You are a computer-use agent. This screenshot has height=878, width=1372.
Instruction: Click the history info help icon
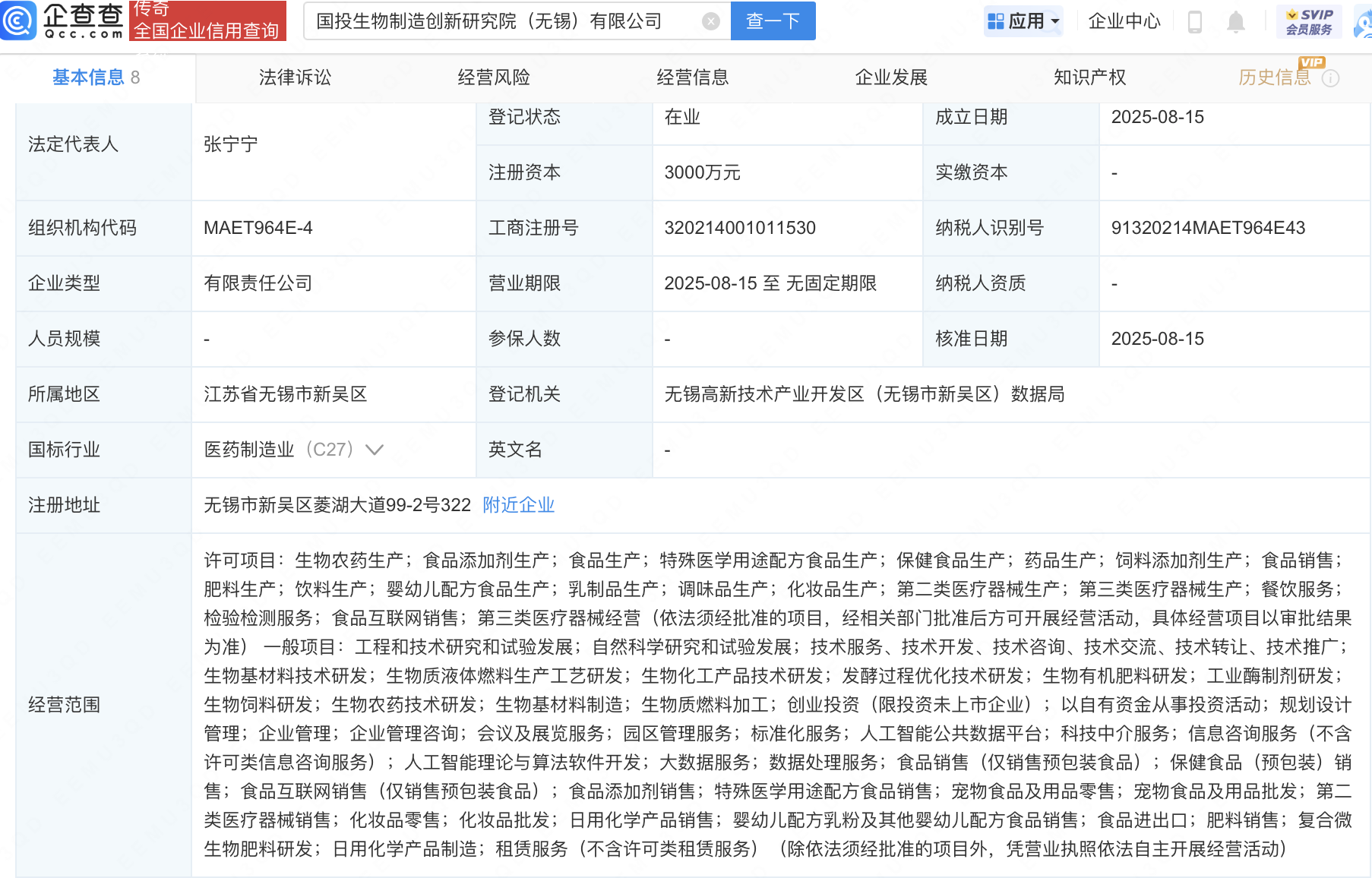(1331, 78)
